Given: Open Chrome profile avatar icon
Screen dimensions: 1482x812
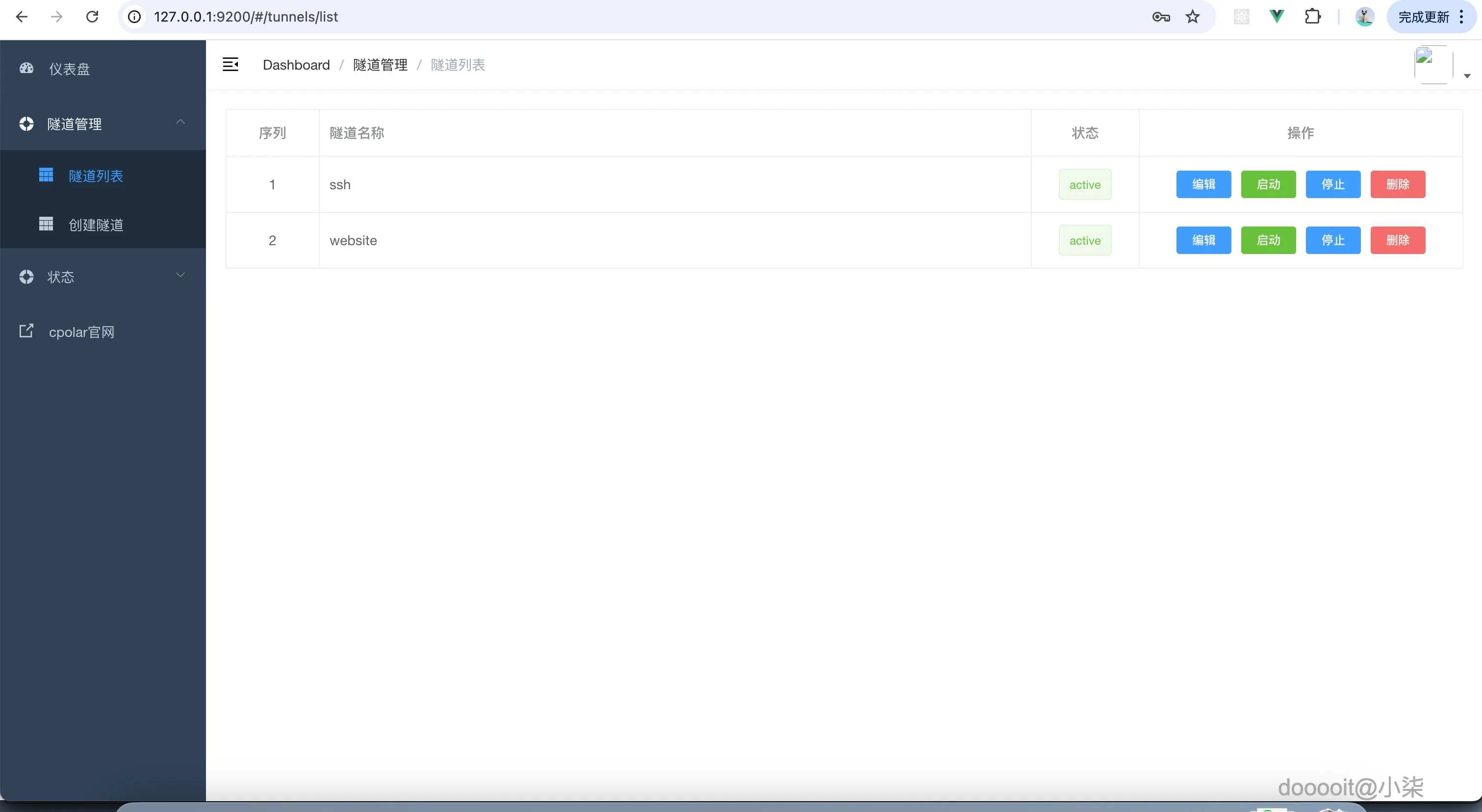Looking at the screenshot, I should tap(1365, 17).
